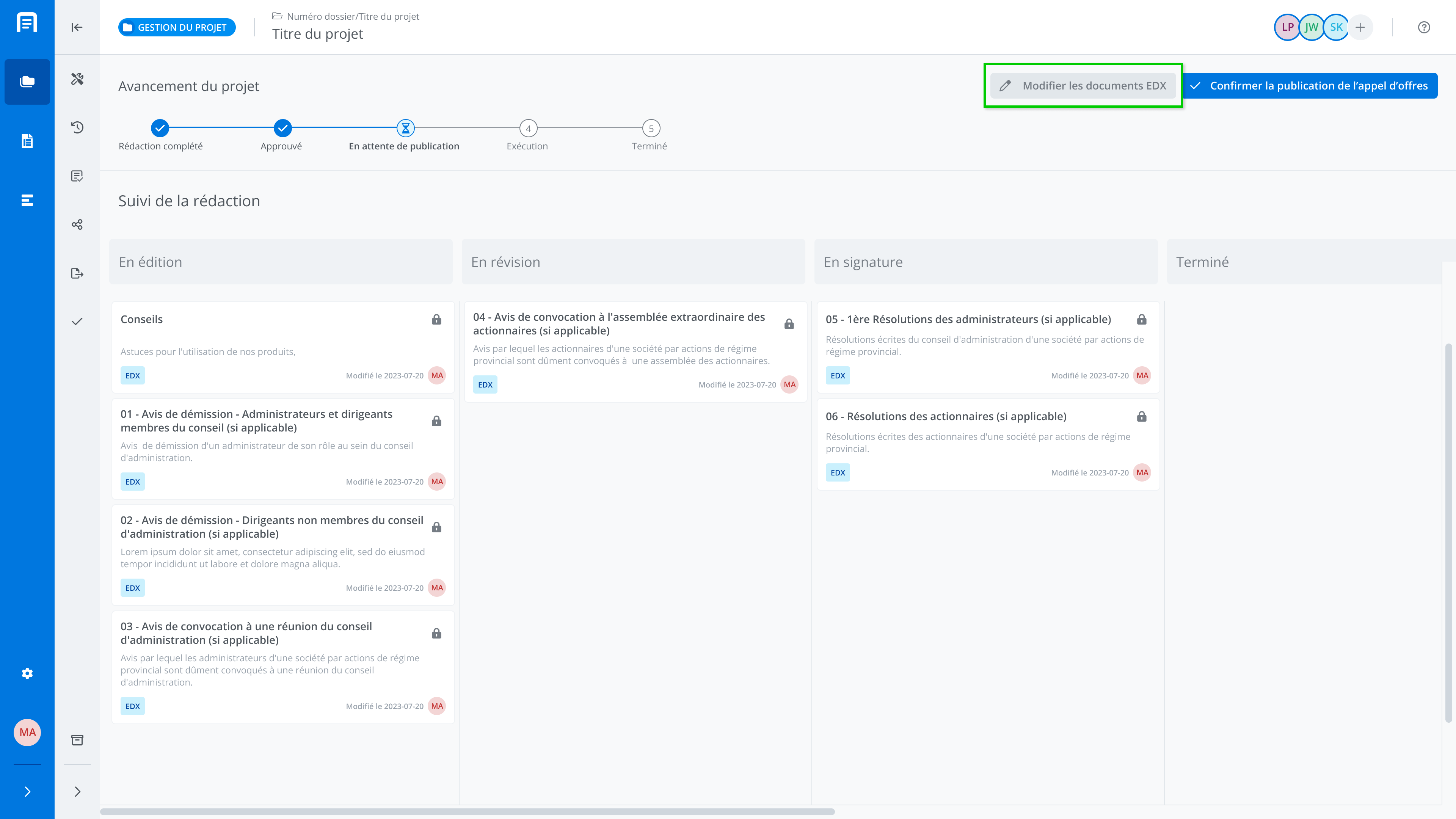1456x819 pixels.
Task: Open the history clock icon
Action: 77,127
